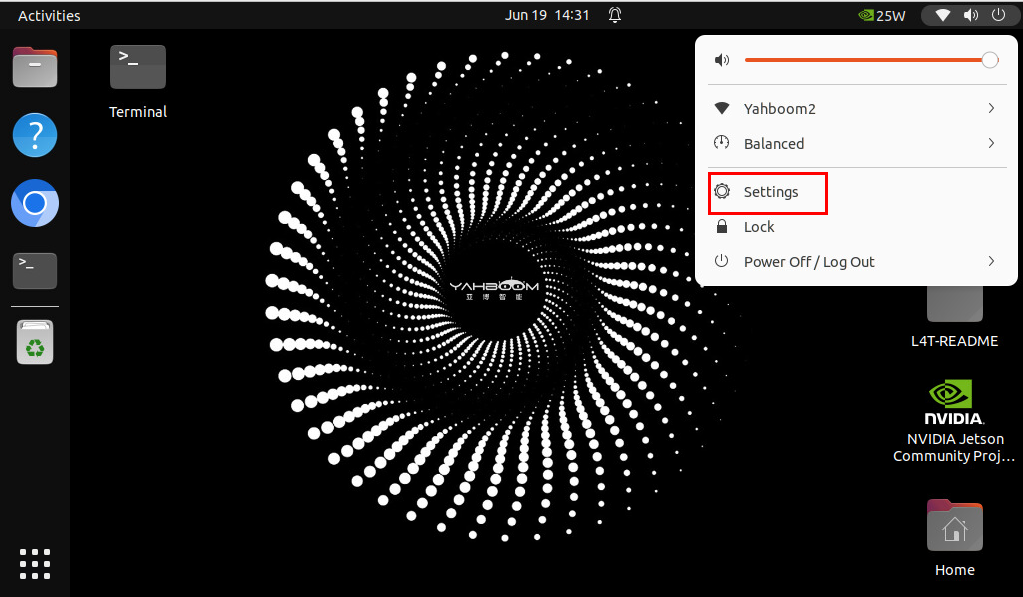1023x597 pixels.
Task: Mute using the volume speaker icon
Action: 722,60
